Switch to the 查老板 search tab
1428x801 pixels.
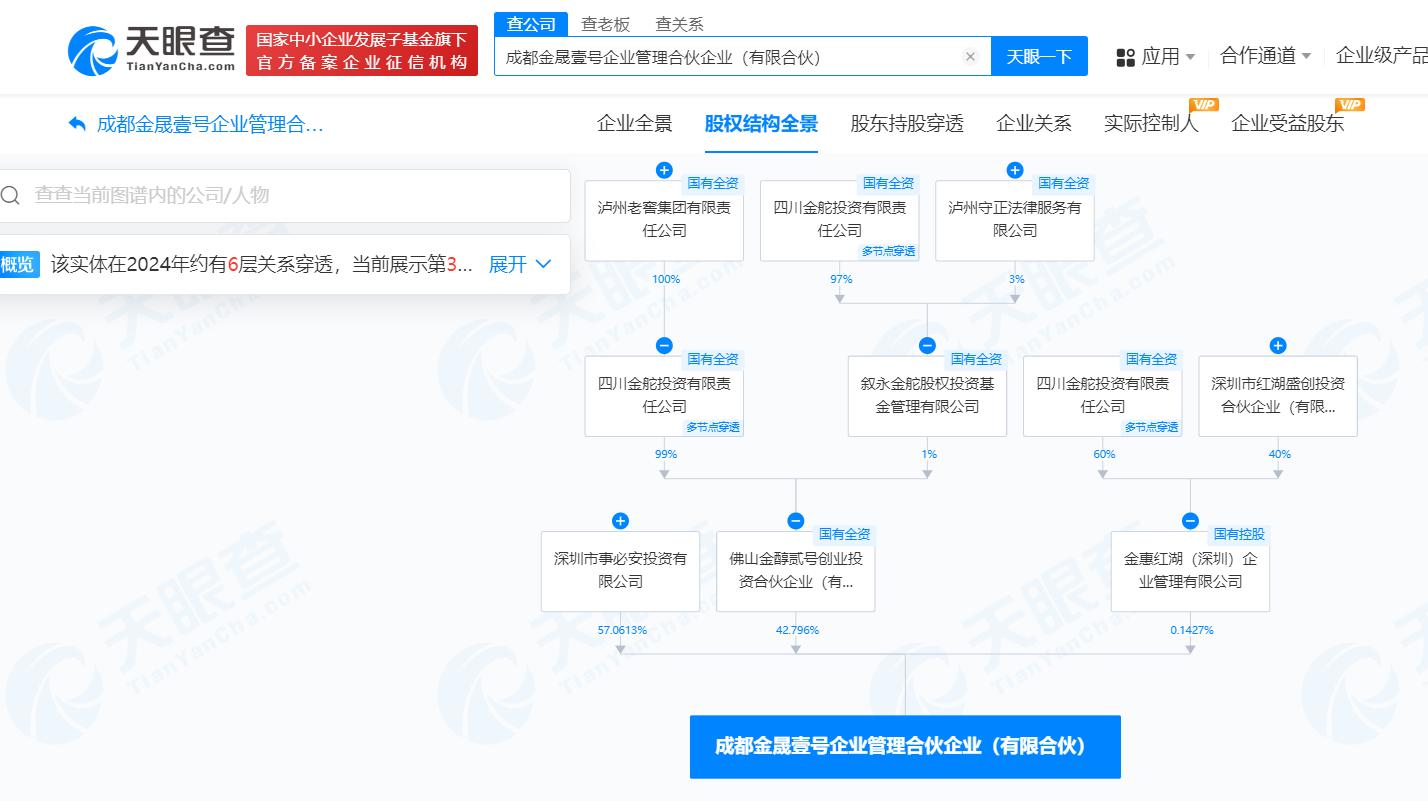point(606,24)
